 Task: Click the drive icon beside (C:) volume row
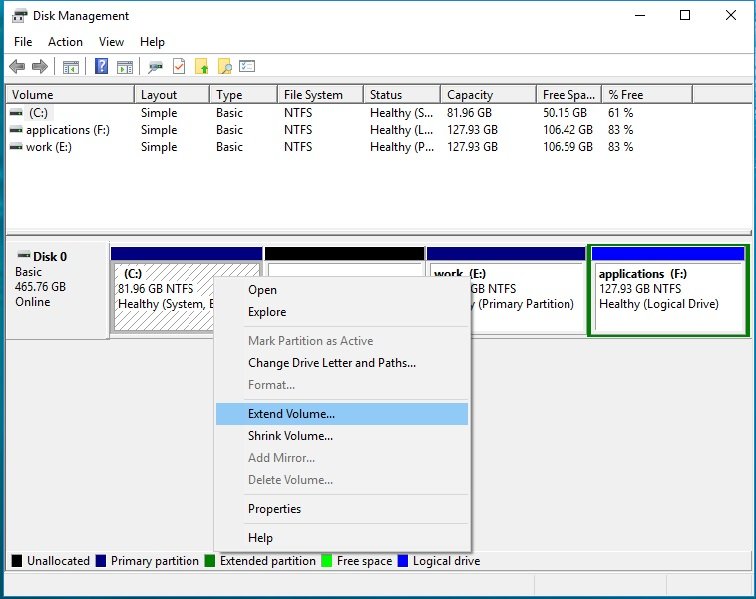[x=16, y=113]
